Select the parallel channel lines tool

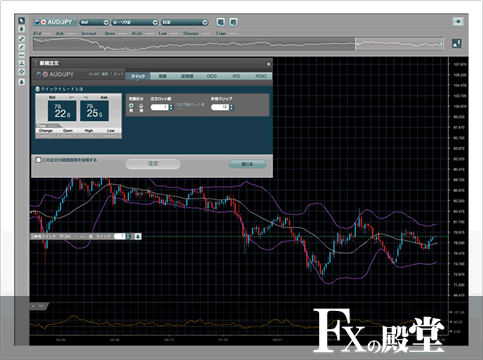point(21,72)
